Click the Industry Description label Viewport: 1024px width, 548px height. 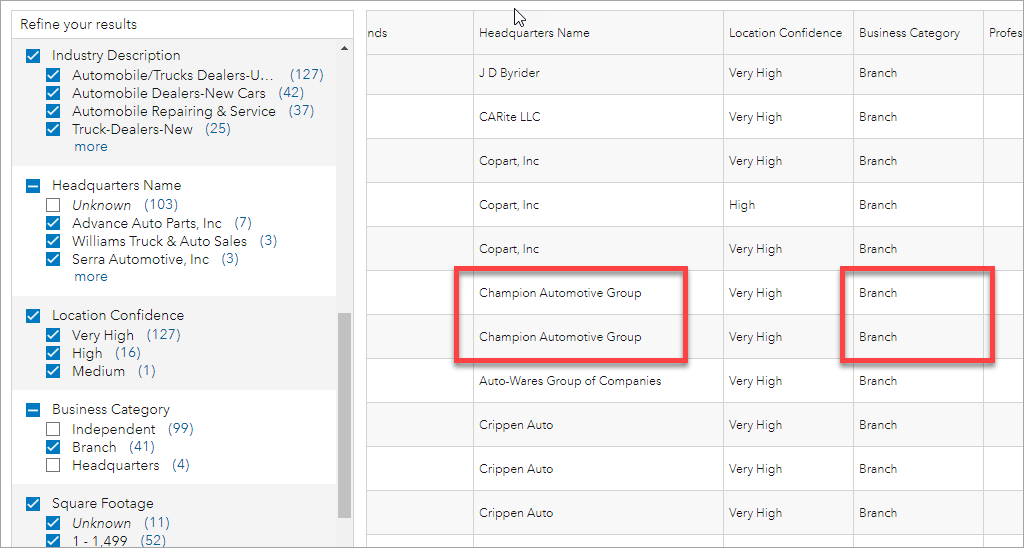[116, 56]
